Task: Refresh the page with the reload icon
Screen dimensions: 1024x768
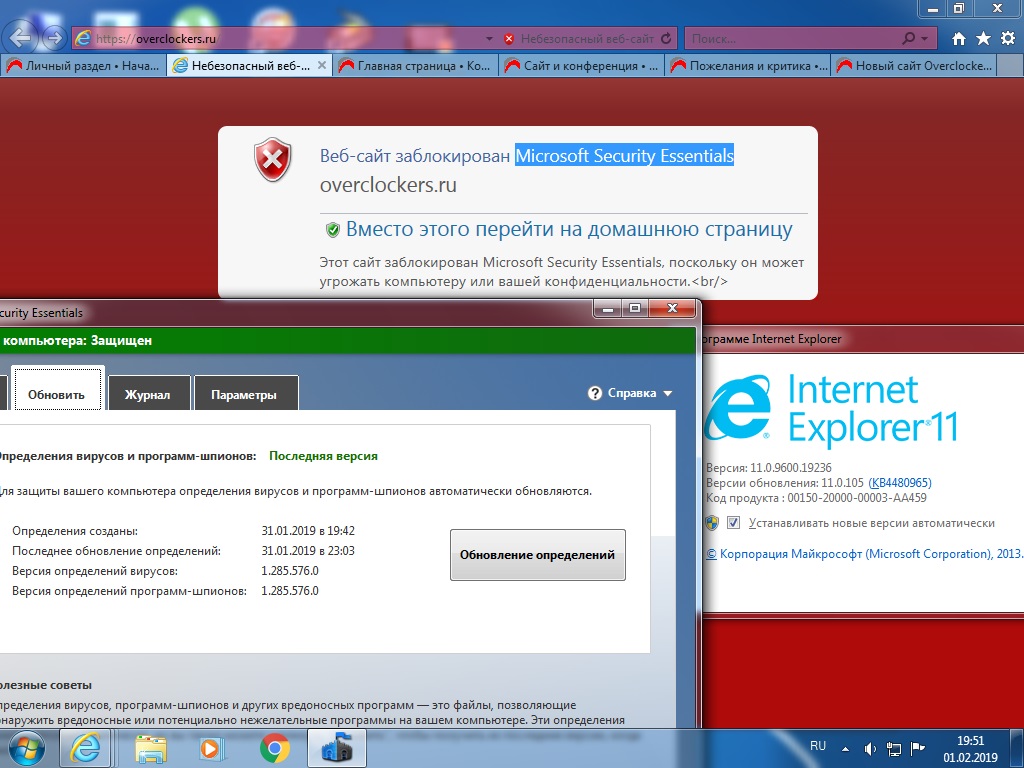Action: (x=666, y=39)
